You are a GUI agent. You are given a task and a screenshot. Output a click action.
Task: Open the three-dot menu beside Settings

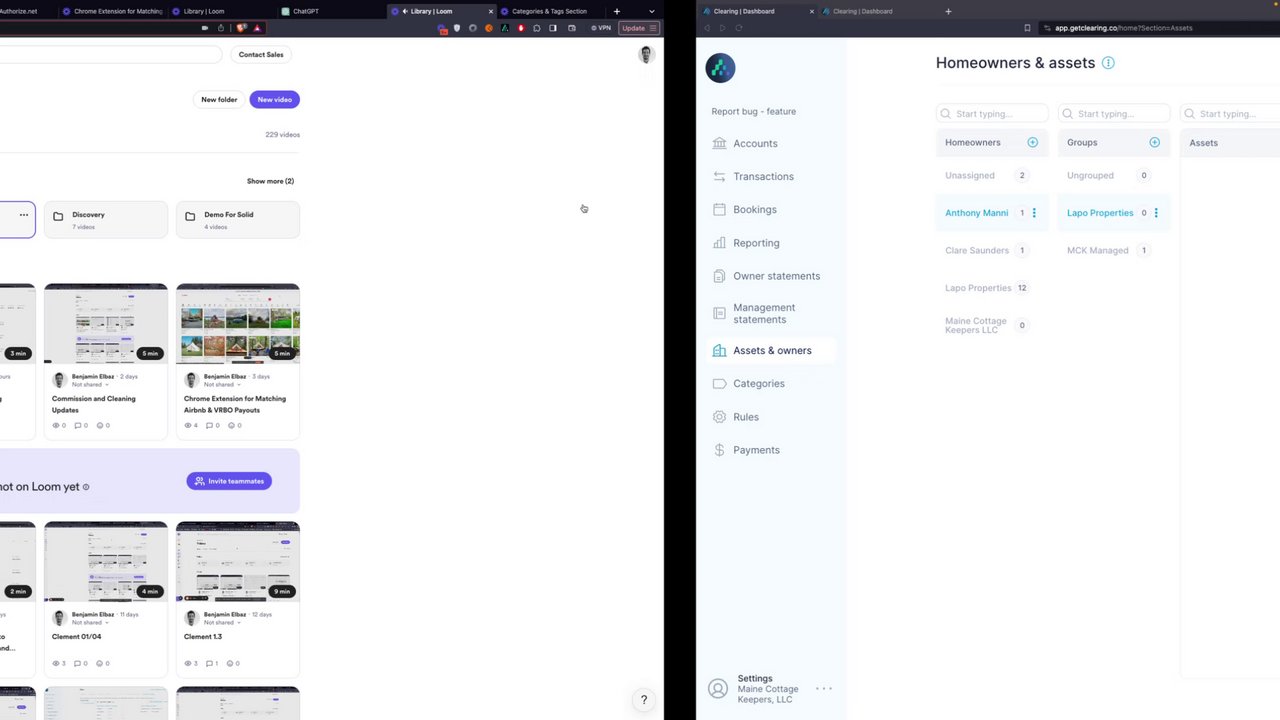[824, 688]
